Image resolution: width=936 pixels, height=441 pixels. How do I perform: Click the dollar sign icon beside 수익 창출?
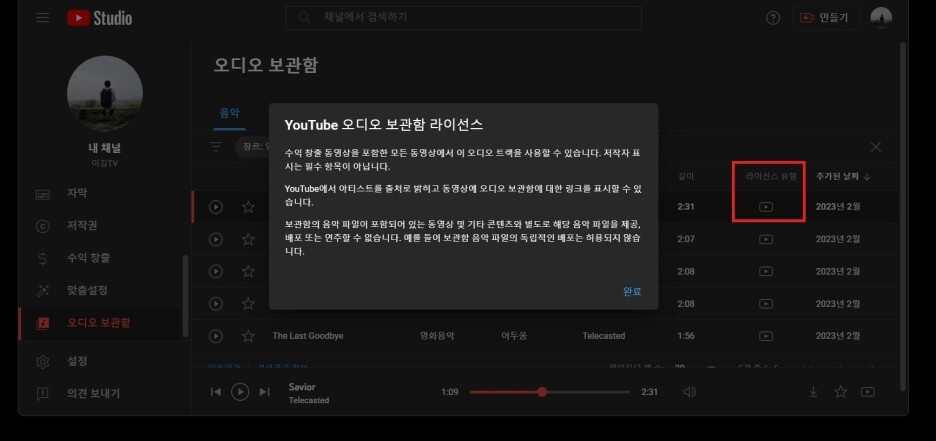43,258
